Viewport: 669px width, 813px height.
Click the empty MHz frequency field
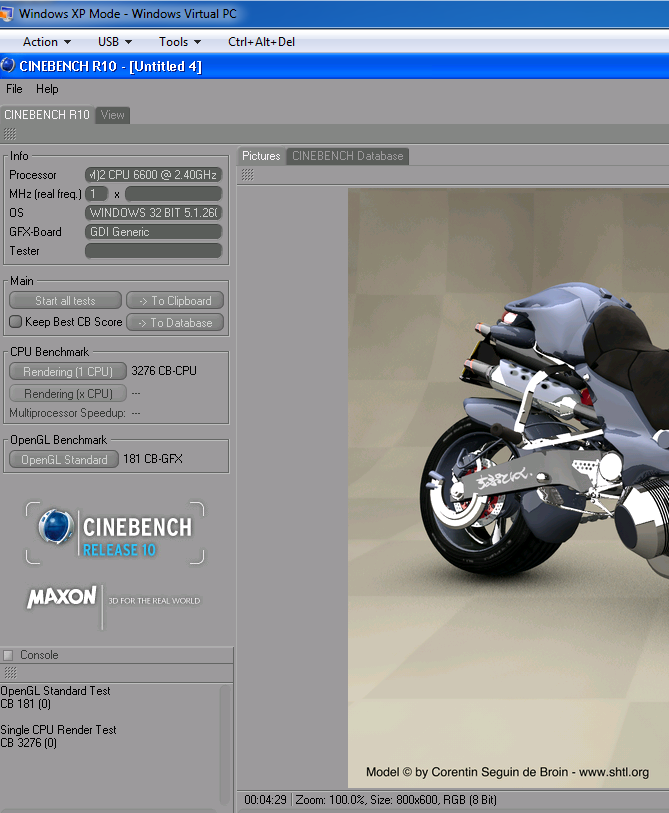tap(173, 194)
